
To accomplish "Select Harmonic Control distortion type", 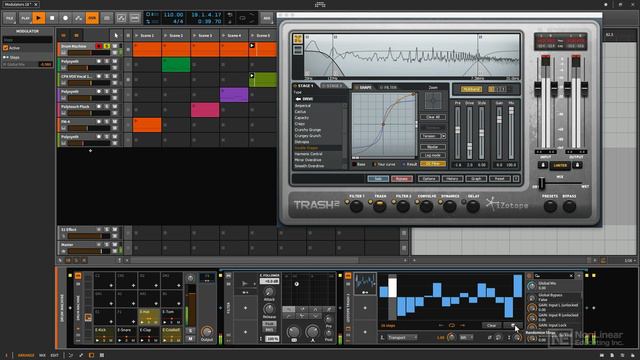I will (x=308, y=154).
